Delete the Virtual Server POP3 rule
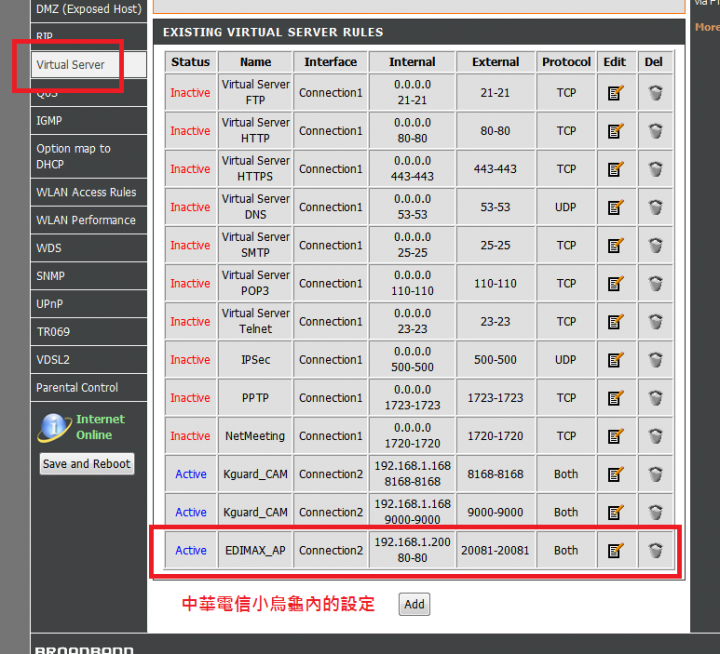720x654 pixels. 655,283
